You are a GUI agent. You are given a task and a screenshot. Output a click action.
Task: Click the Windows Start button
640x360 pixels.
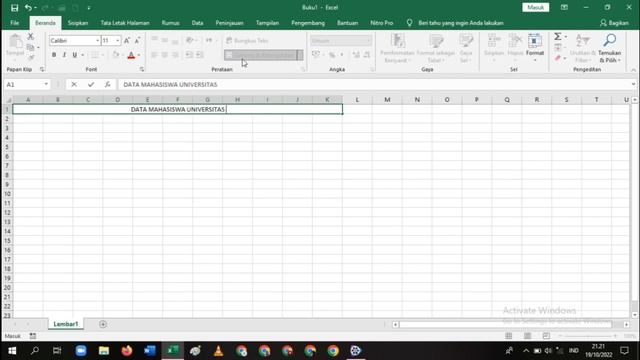(12, 351)
